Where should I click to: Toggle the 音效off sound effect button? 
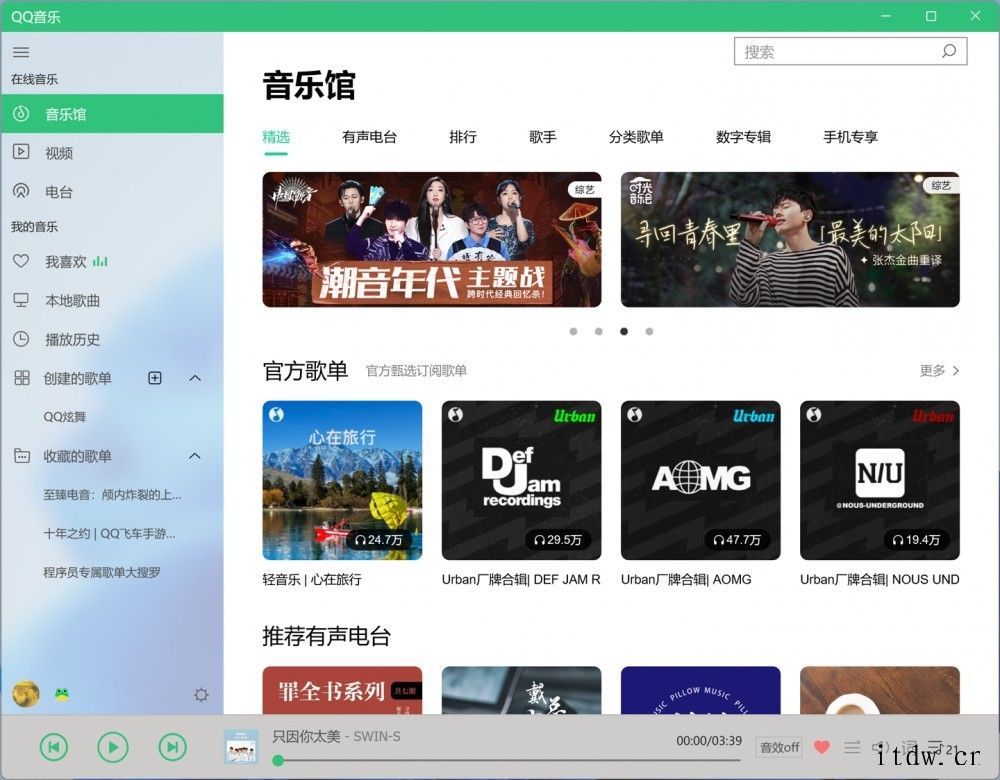click(x=779, y=747)
